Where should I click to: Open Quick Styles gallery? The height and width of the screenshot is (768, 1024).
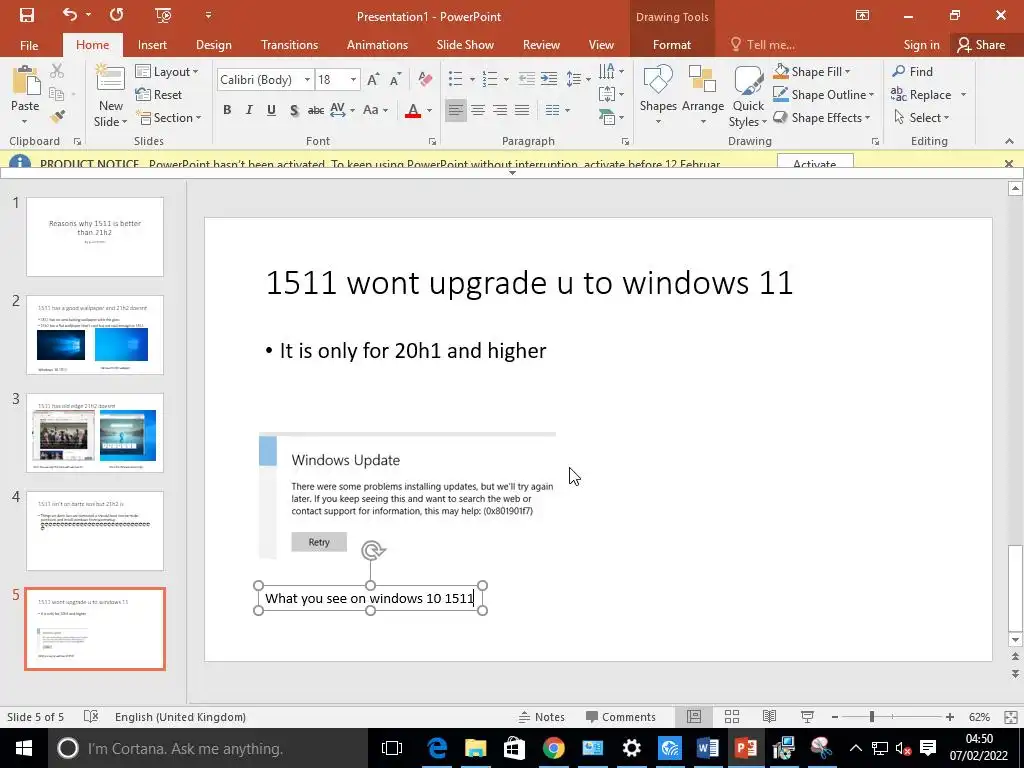[x=748, y=95]
